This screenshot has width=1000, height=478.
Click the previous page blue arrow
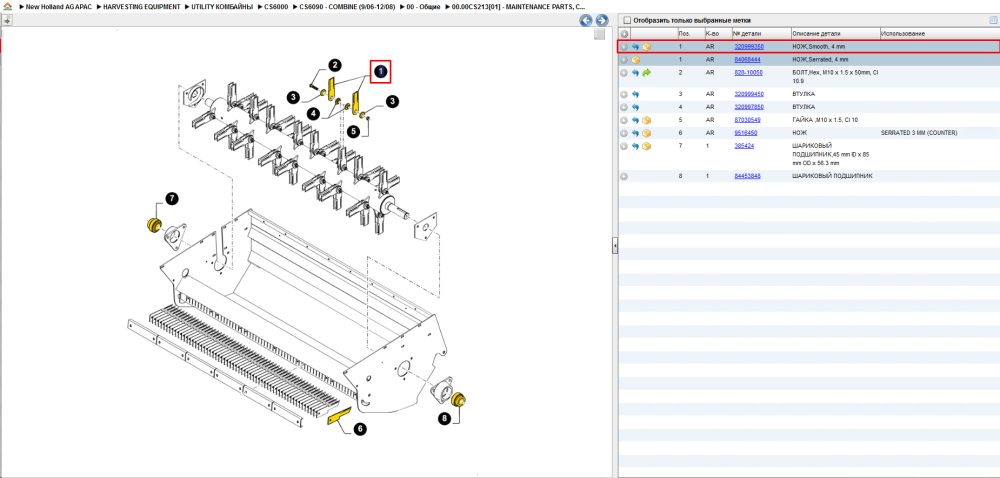[585, 20]
